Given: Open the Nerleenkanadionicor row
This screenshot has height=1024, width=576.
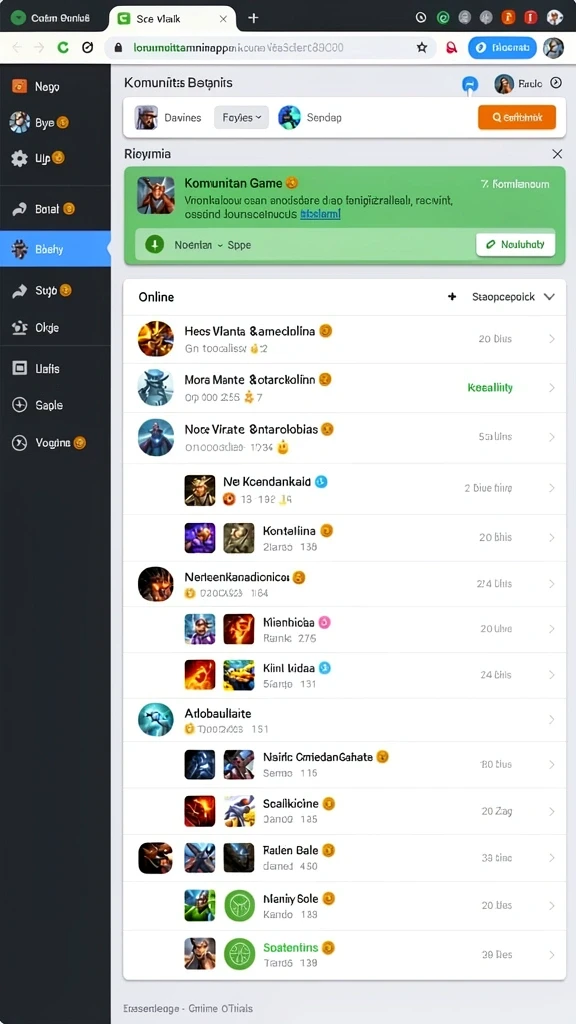Looking at the screenshot, I should click(345, 584).
